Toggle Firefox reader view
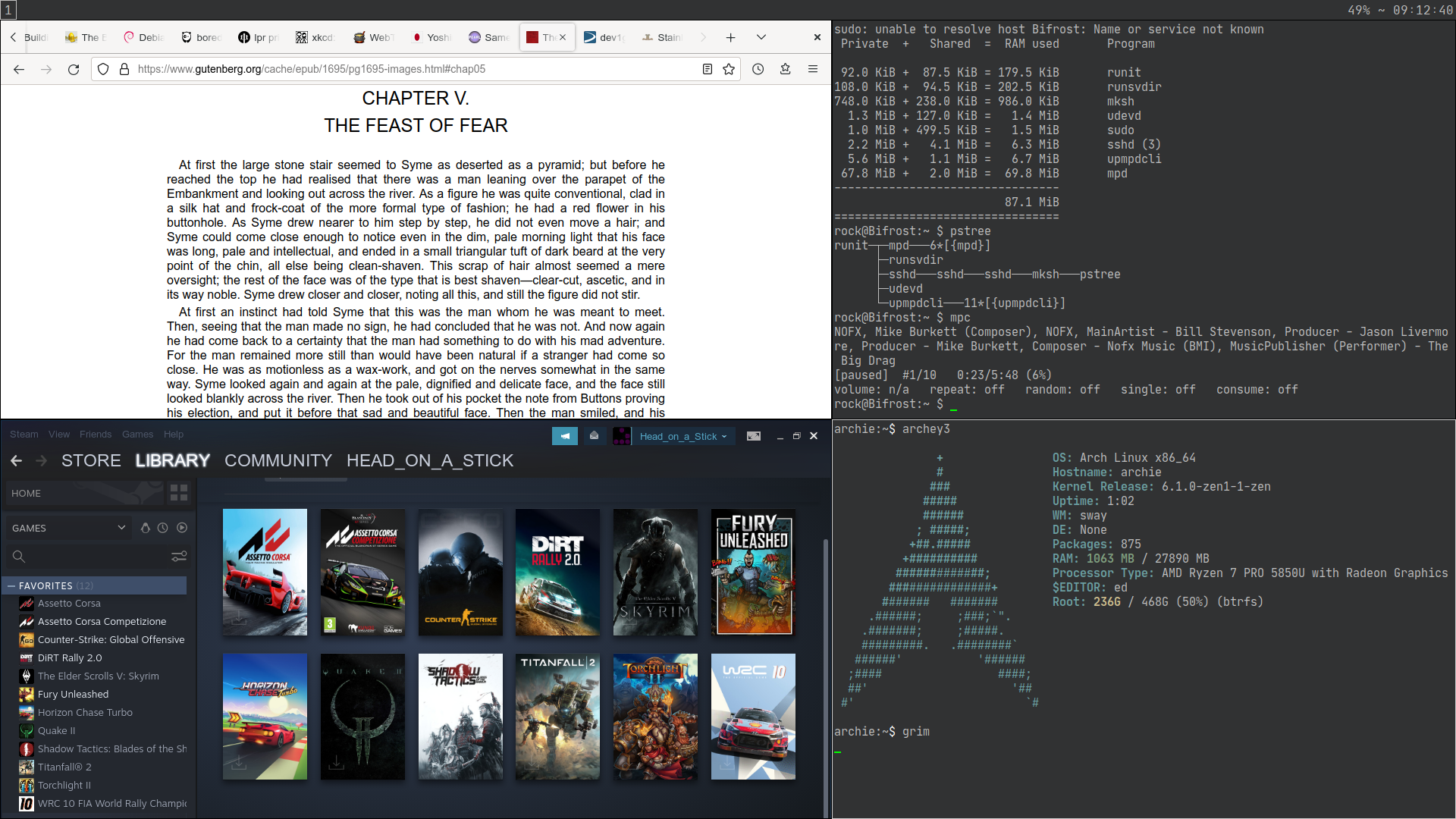The width and height of the screenshot is (1456, 819). [x=708, y=69]
